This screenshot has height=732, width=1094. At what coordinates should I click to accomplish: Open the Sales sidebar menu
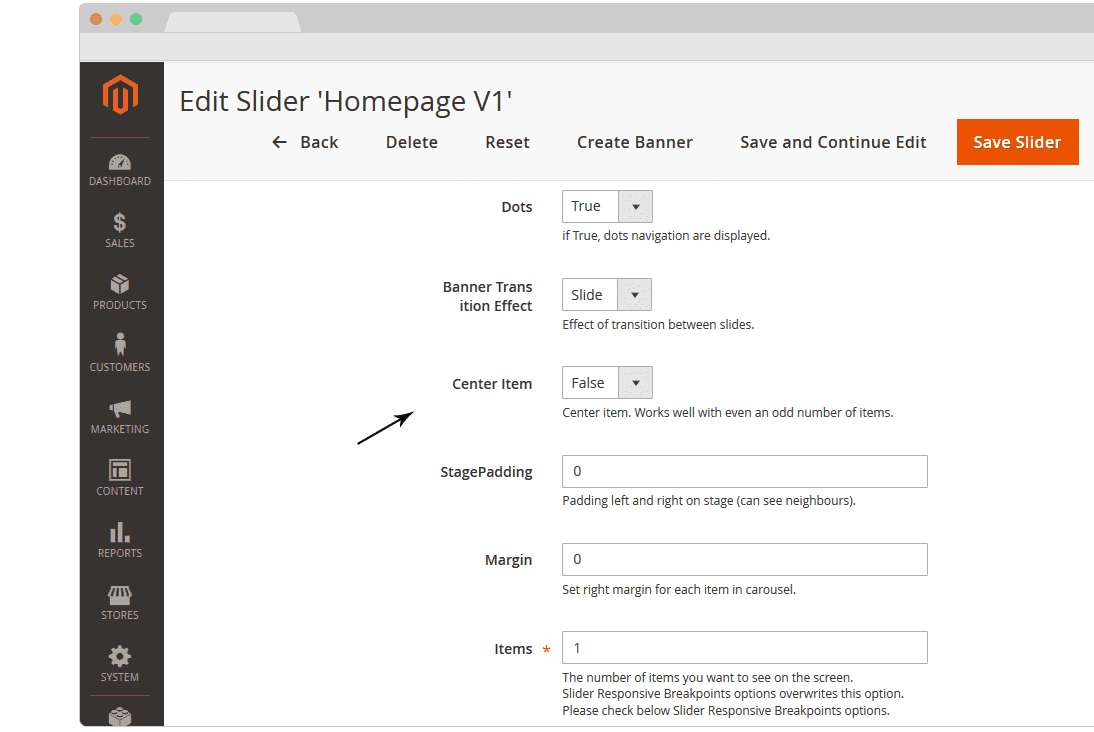[x=120, y=230]
